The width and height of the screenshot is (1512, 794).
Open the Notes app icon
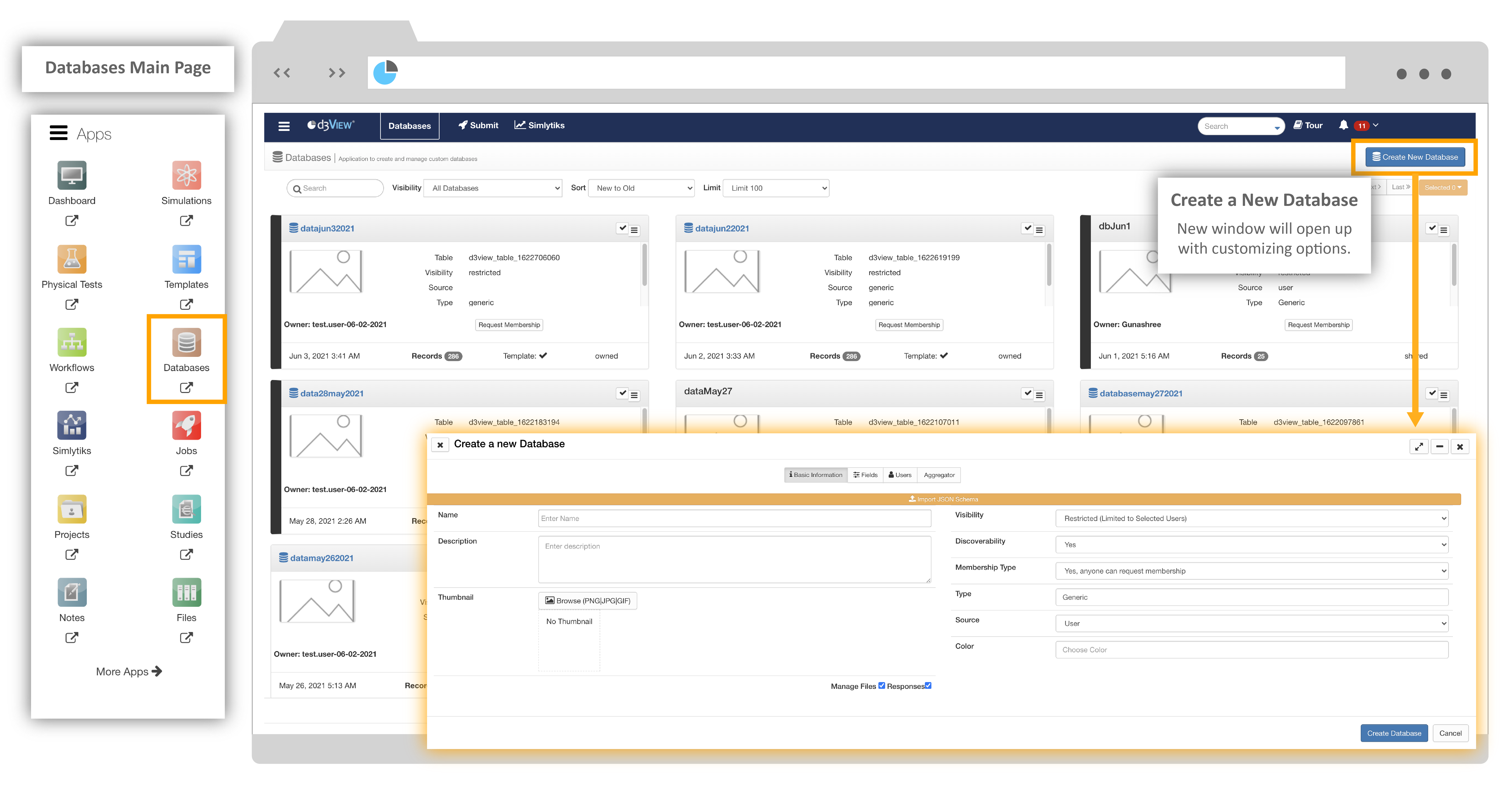(x=72, y=592)
